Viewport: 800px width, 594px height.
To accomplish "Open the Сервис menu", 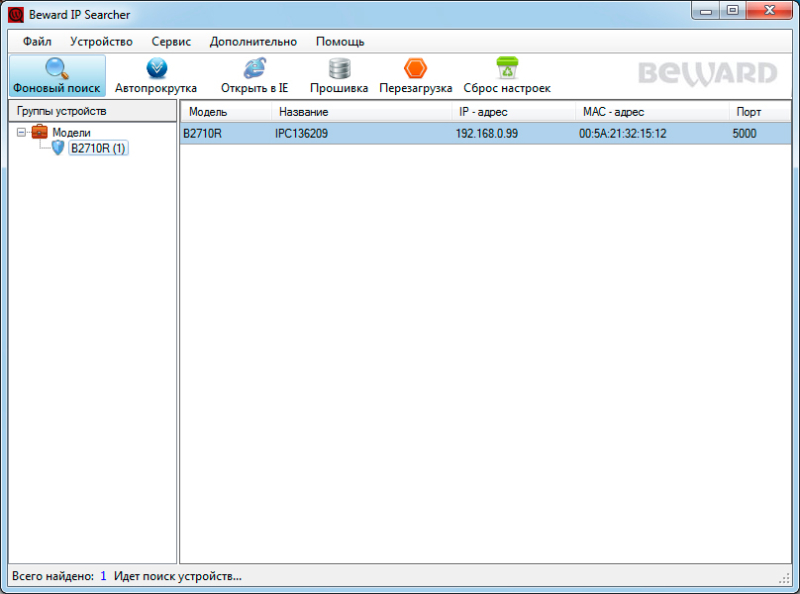I will 171,42.
